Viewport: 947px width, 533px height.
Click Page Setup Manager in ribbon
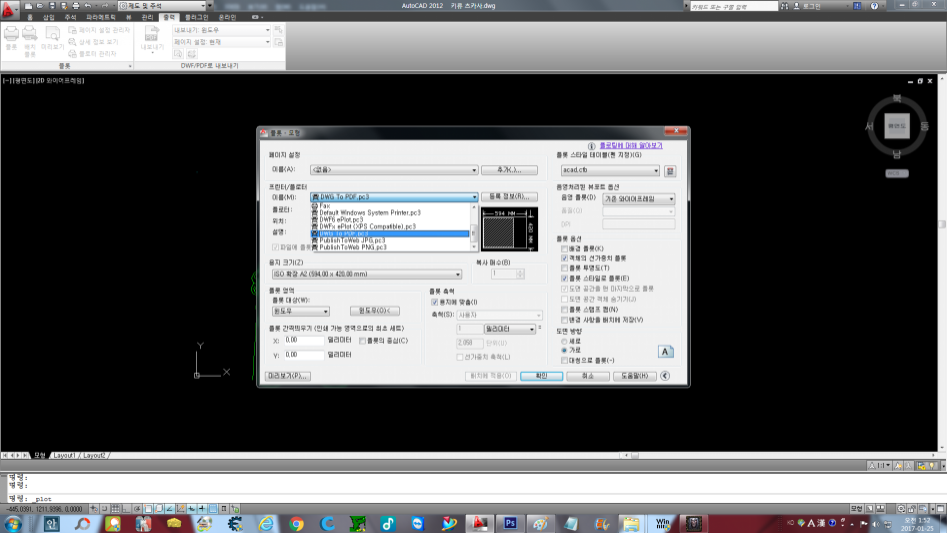[98, 30]
